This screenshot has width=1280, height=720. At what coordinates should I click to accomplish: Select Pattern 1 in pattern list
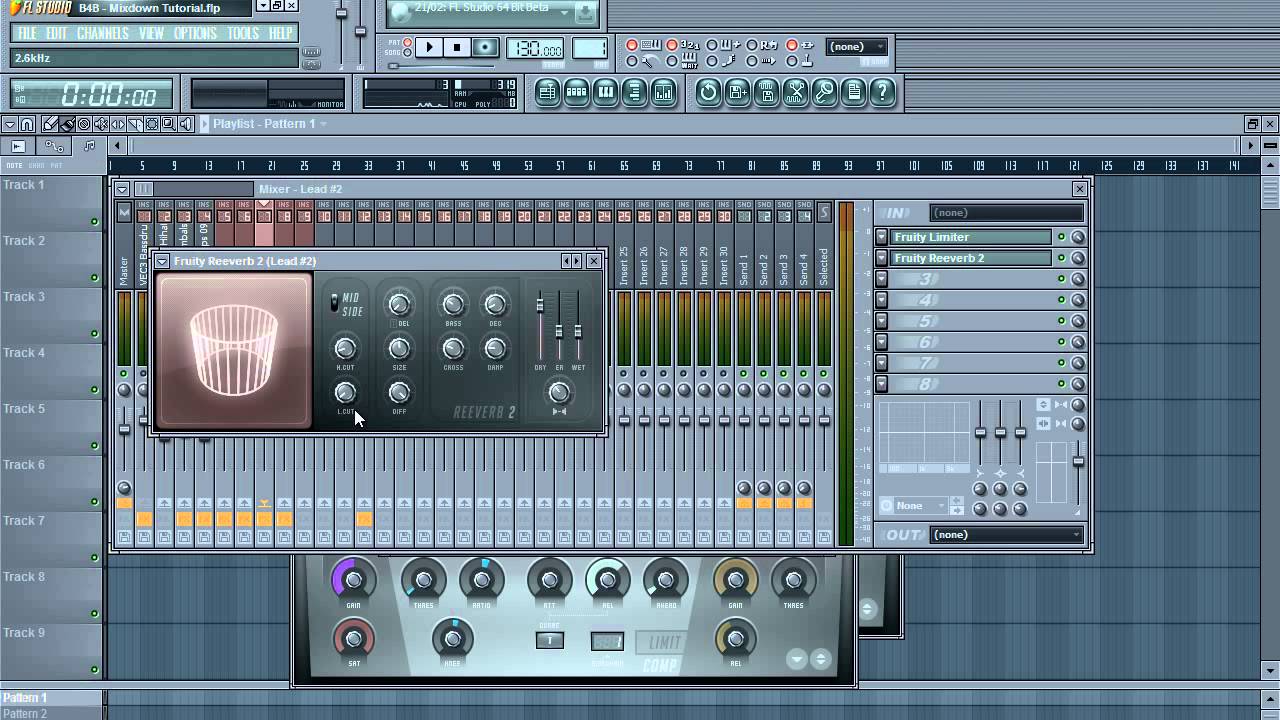click(52, 697)
